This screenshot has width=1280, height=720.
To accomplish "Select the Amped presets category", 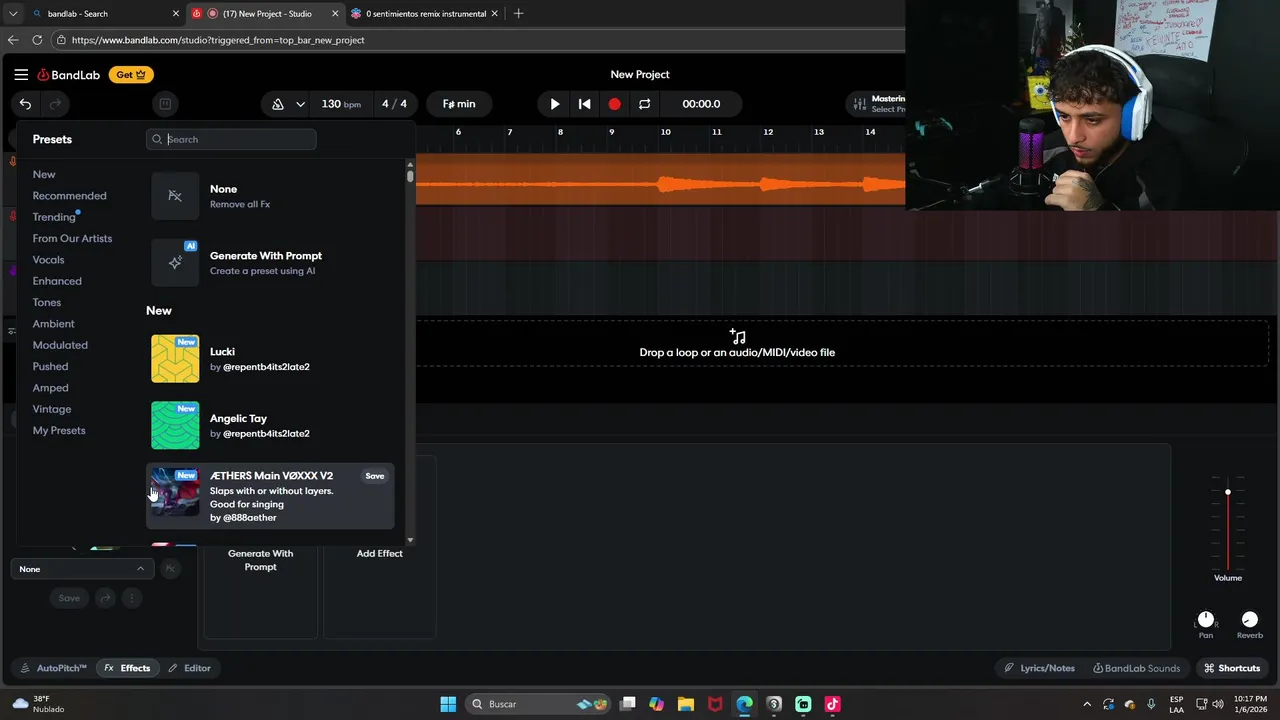I will tap(50, 388).
